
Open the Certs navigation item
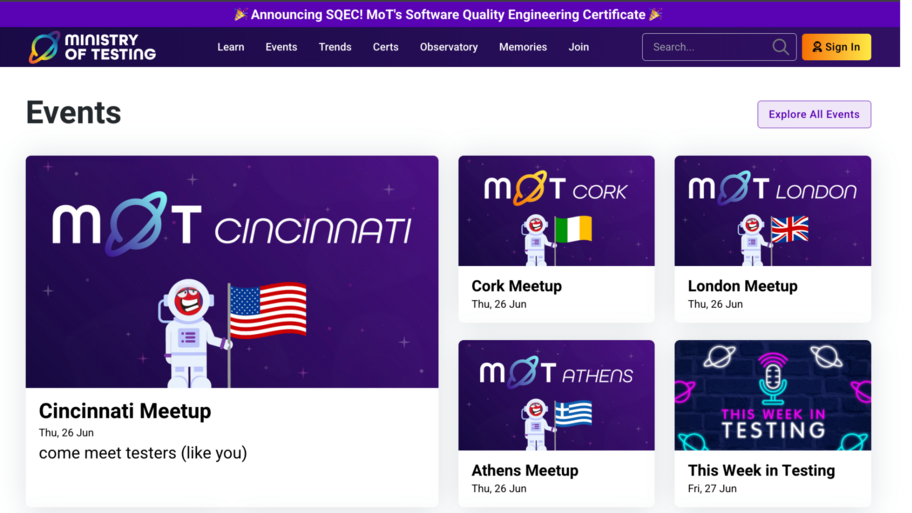pyautogui.click(x=386, y=47)
